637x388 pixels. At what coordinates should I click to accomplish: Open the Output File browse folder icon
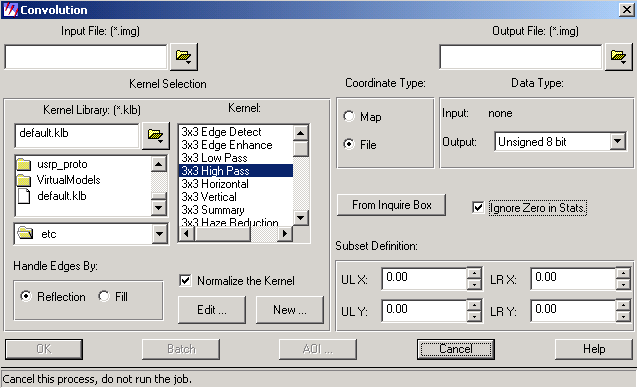click(618, 56)
